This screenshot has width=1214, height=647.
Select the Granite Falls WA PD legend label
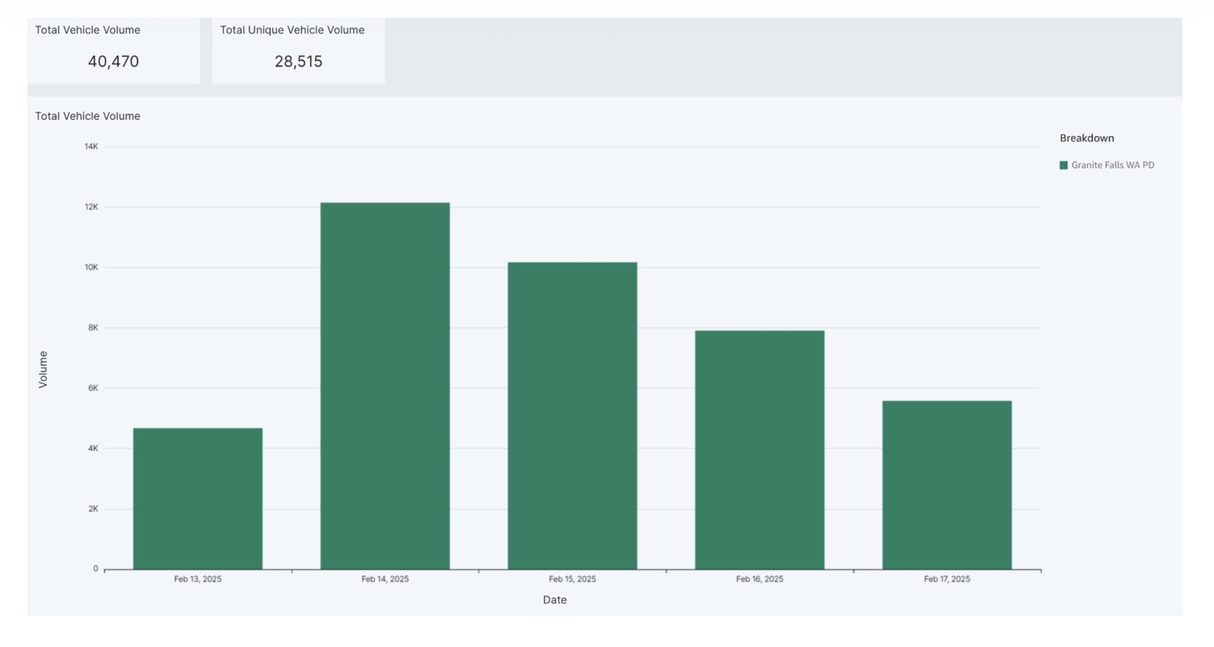(1112, 165)
